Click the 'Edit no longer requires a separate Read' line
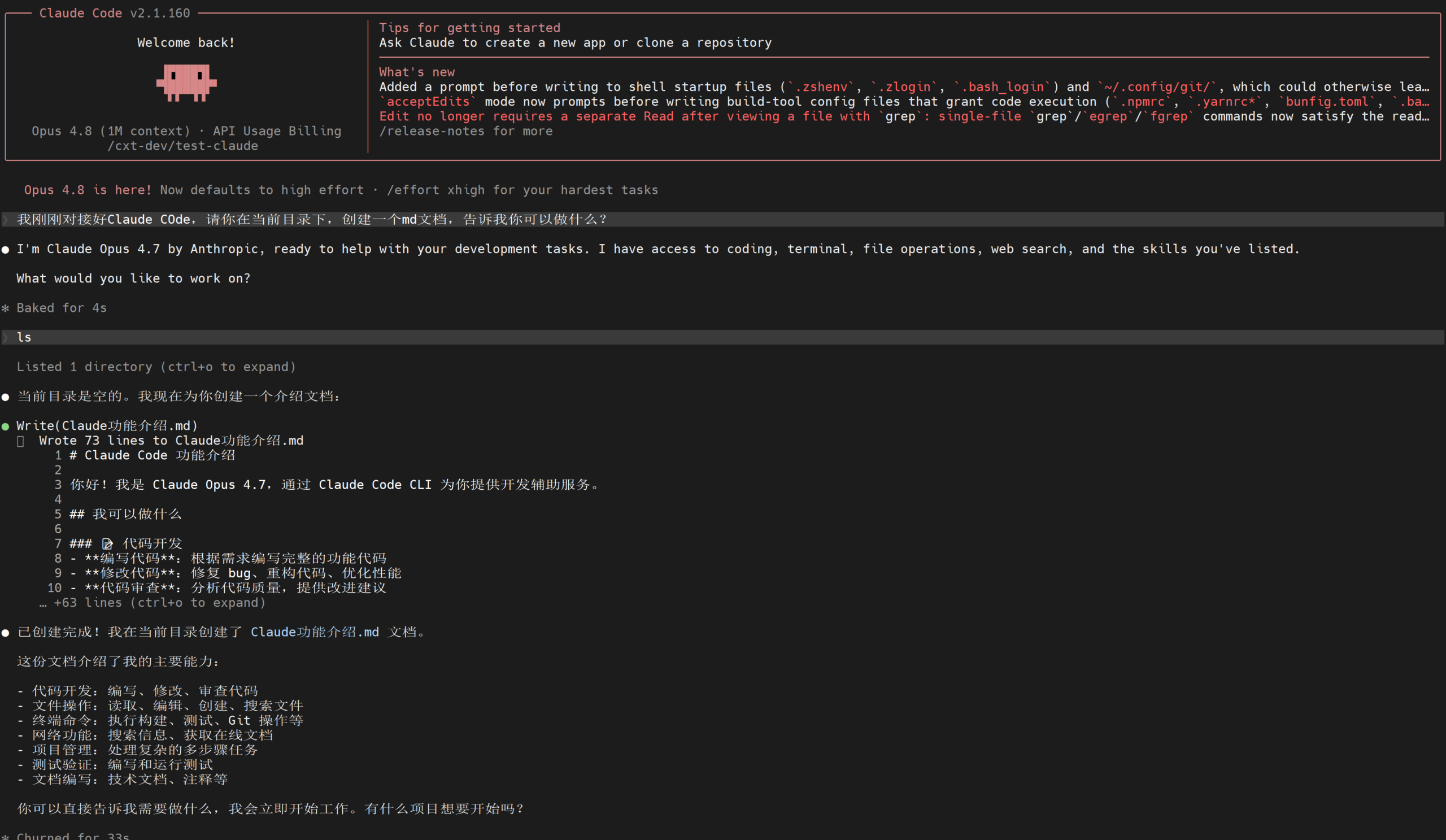 click(904, 116)
